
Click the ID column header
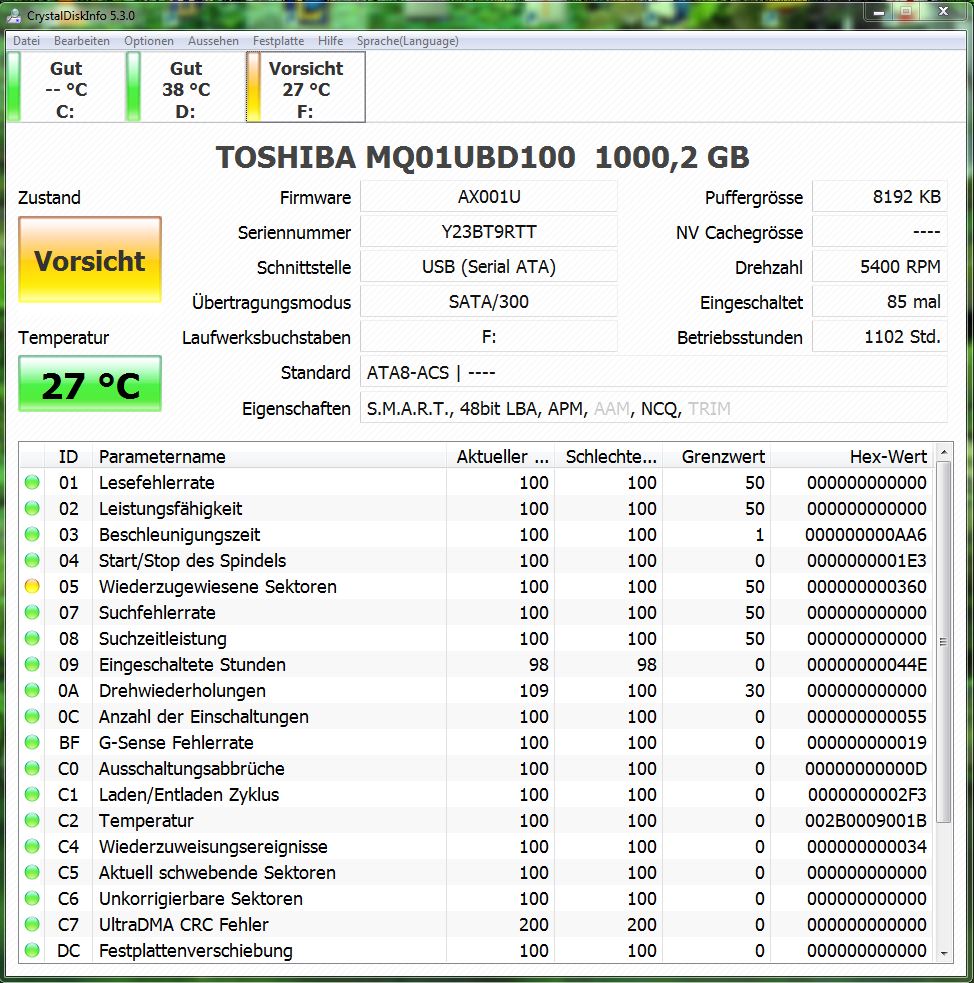pyautogui.click(x=68, y=456)
